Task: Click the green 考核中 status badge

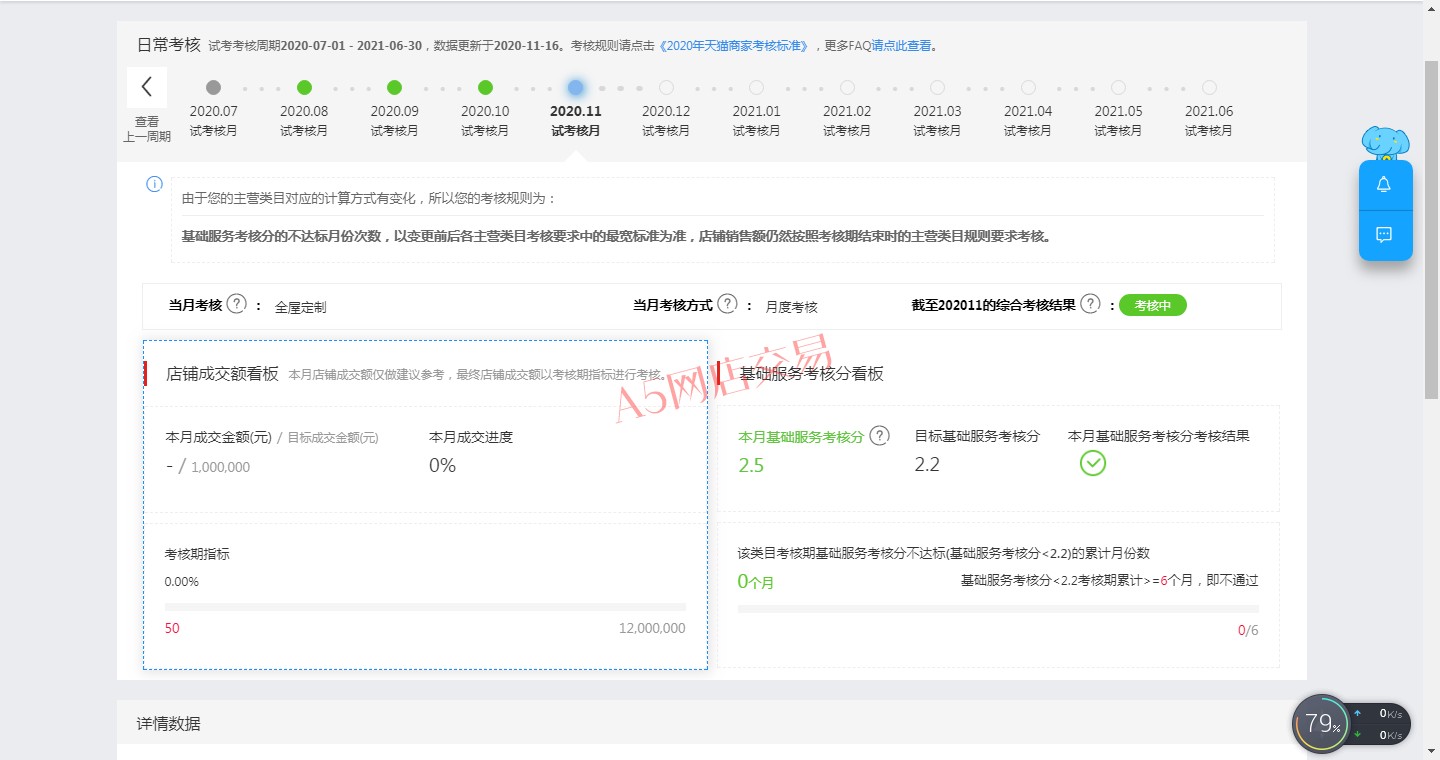Action: (x=1152, y=305)
